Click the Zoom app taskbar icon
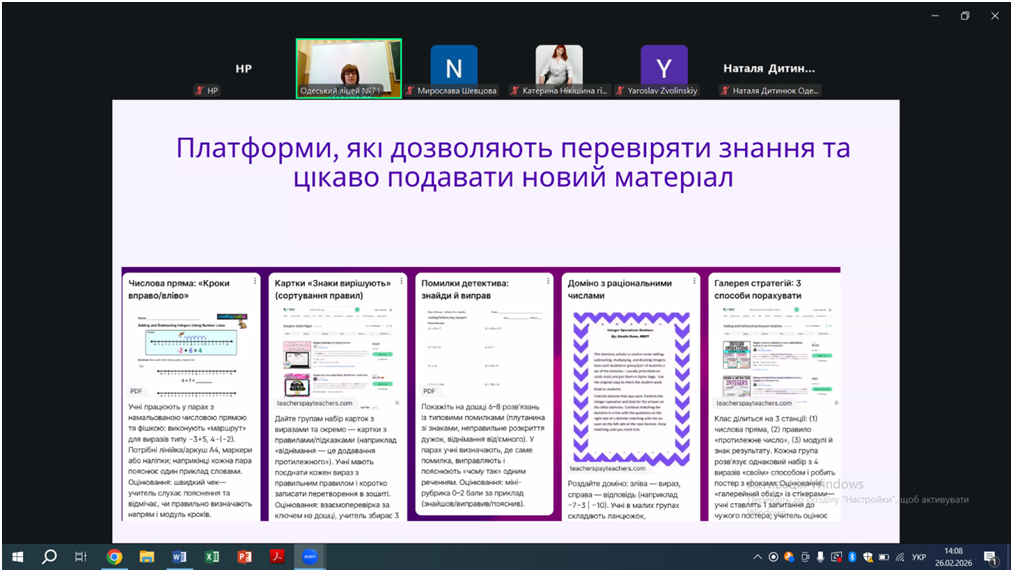This screenshot has width=1013, height=572. point(310,557)
